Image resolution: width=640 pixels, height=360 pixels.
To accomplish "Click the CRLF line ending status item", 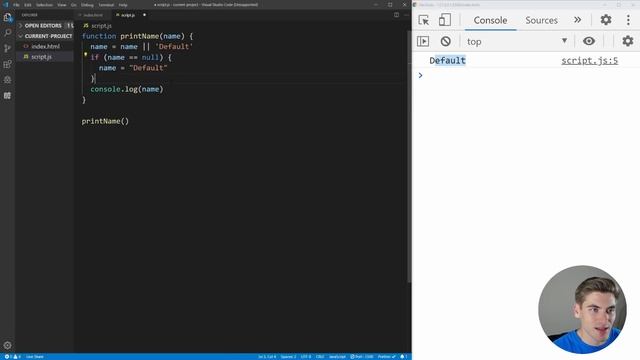I will point(320,357).
